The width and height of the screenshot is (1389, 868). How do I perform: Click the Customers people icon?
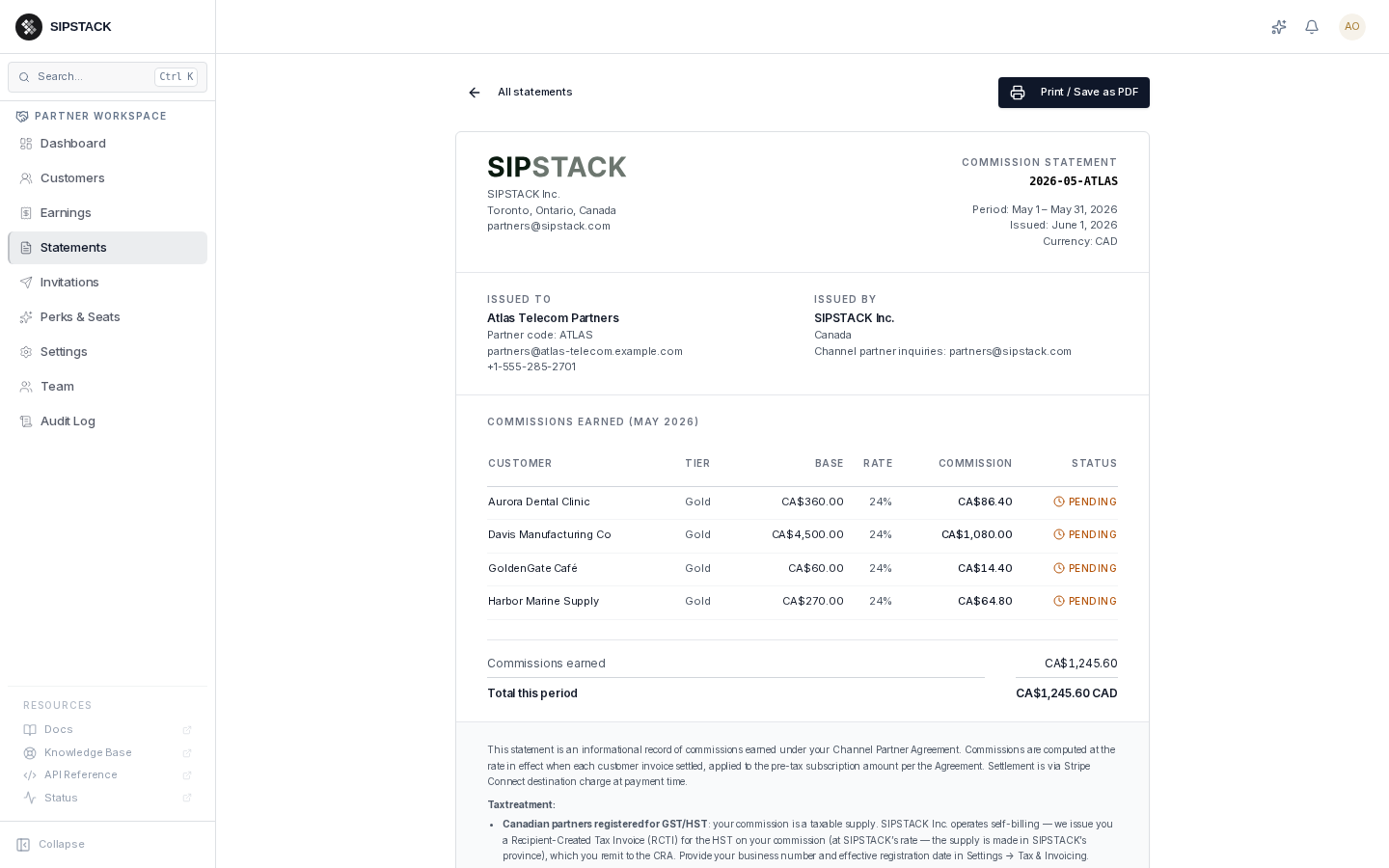(26, 178)
